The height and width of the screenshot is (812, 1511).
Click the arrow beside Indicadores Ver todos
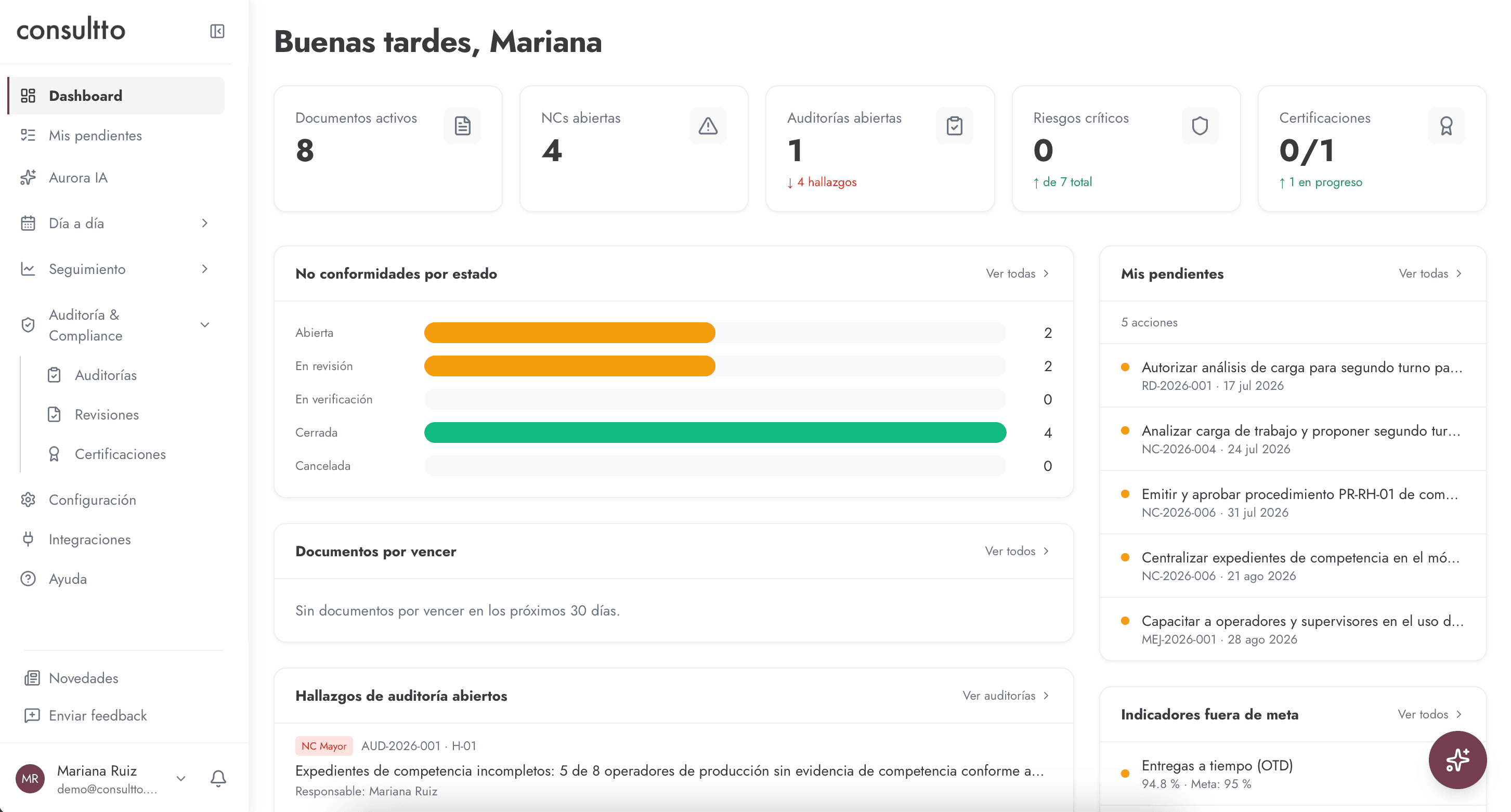[1460, 714]
